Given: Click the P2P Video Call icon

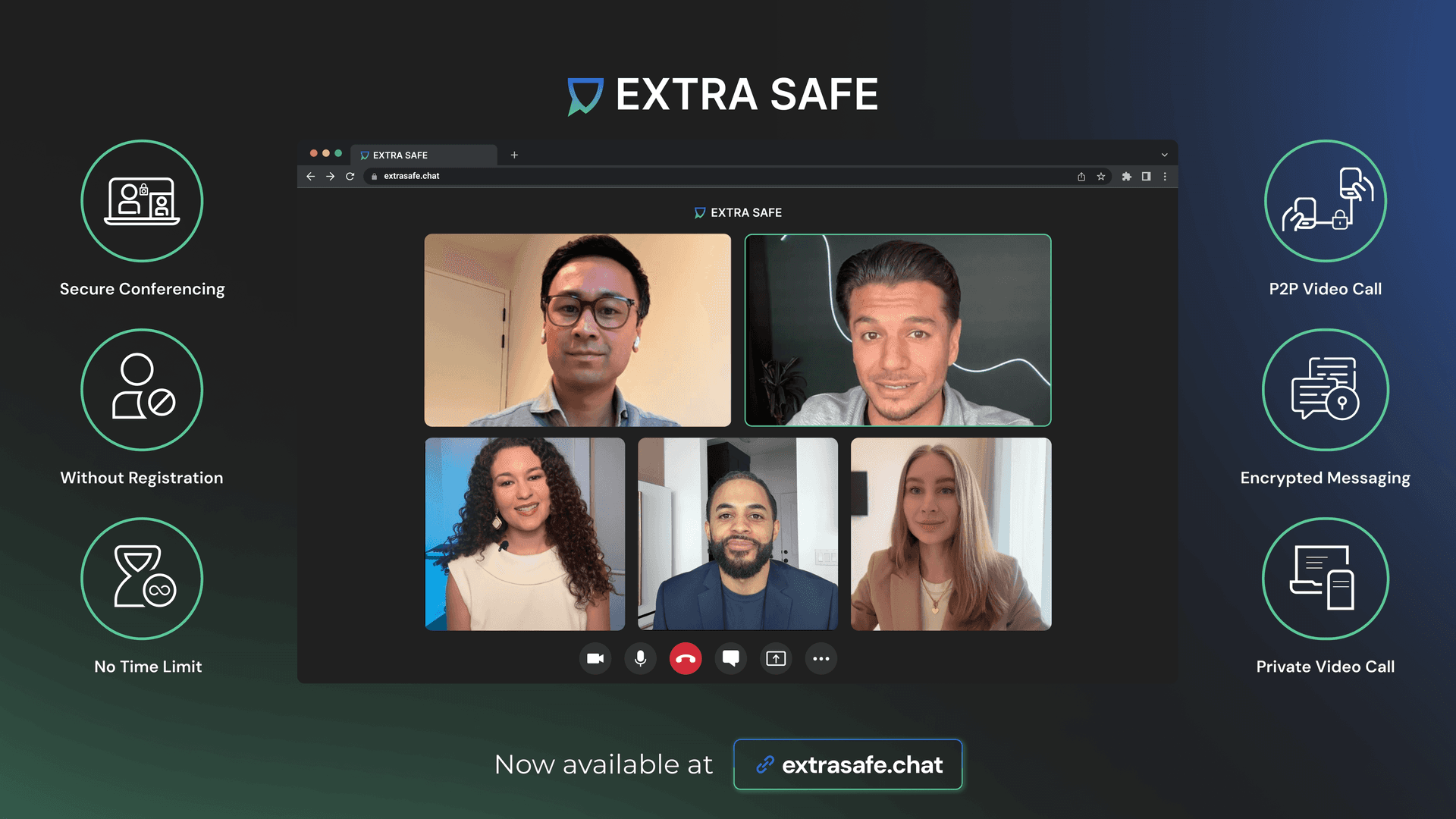Looking at the screenshot, I should pos(1325,200).
